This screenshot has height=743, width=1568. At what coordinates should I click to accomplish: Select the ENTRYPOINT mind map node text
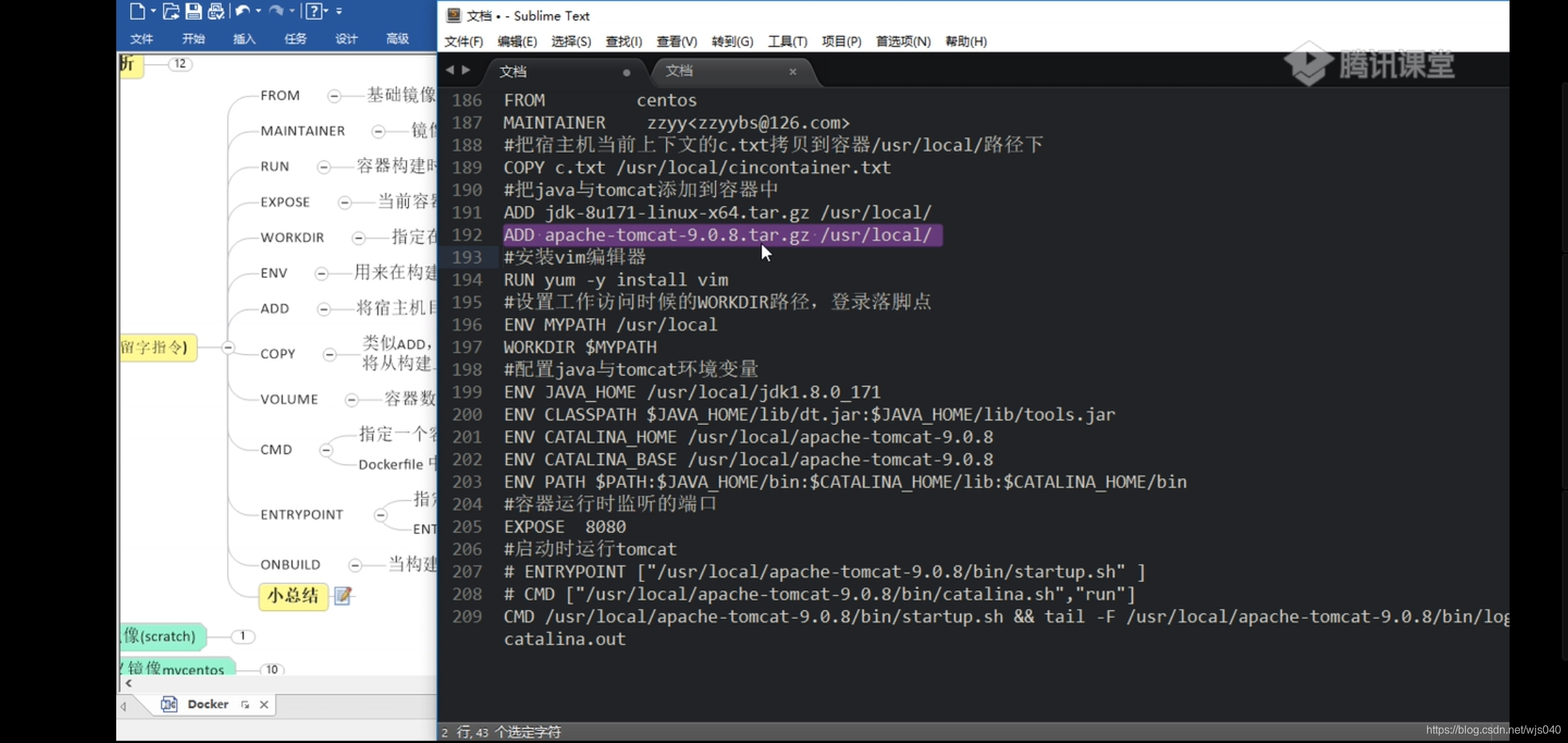[301, 515]
